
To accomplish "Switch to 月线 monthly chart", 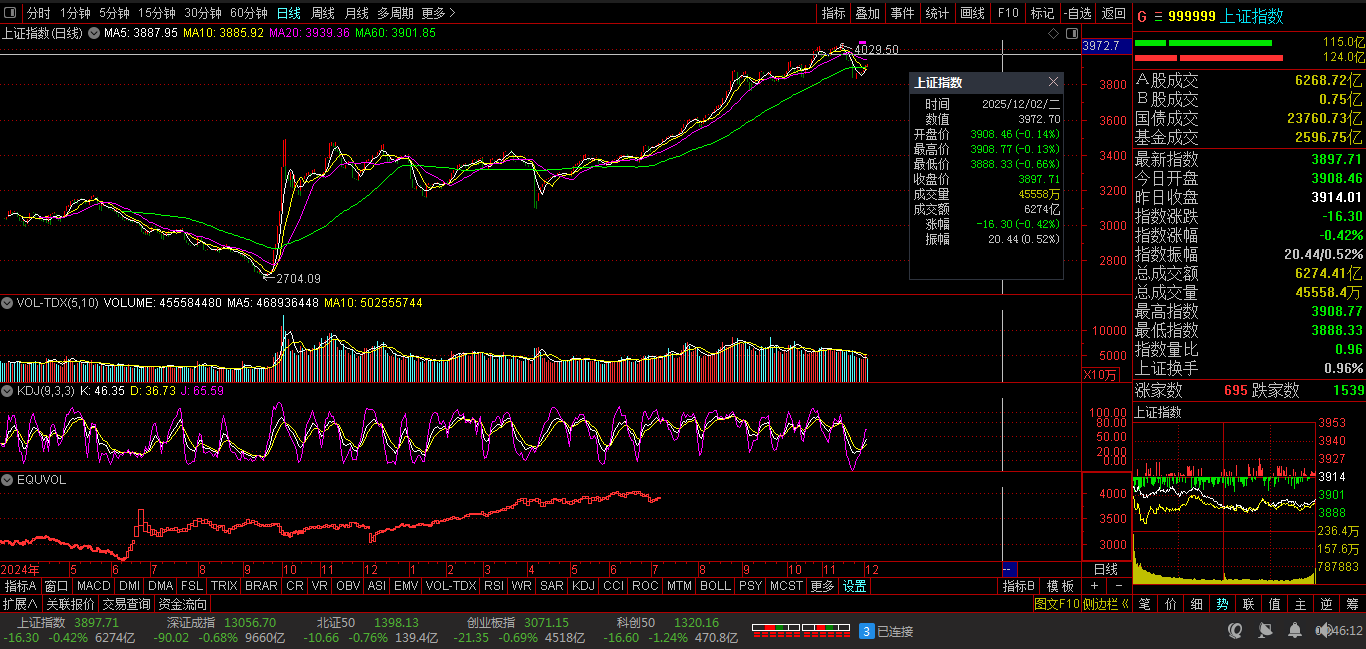I will pyautogui.click(x=357, y=13).
